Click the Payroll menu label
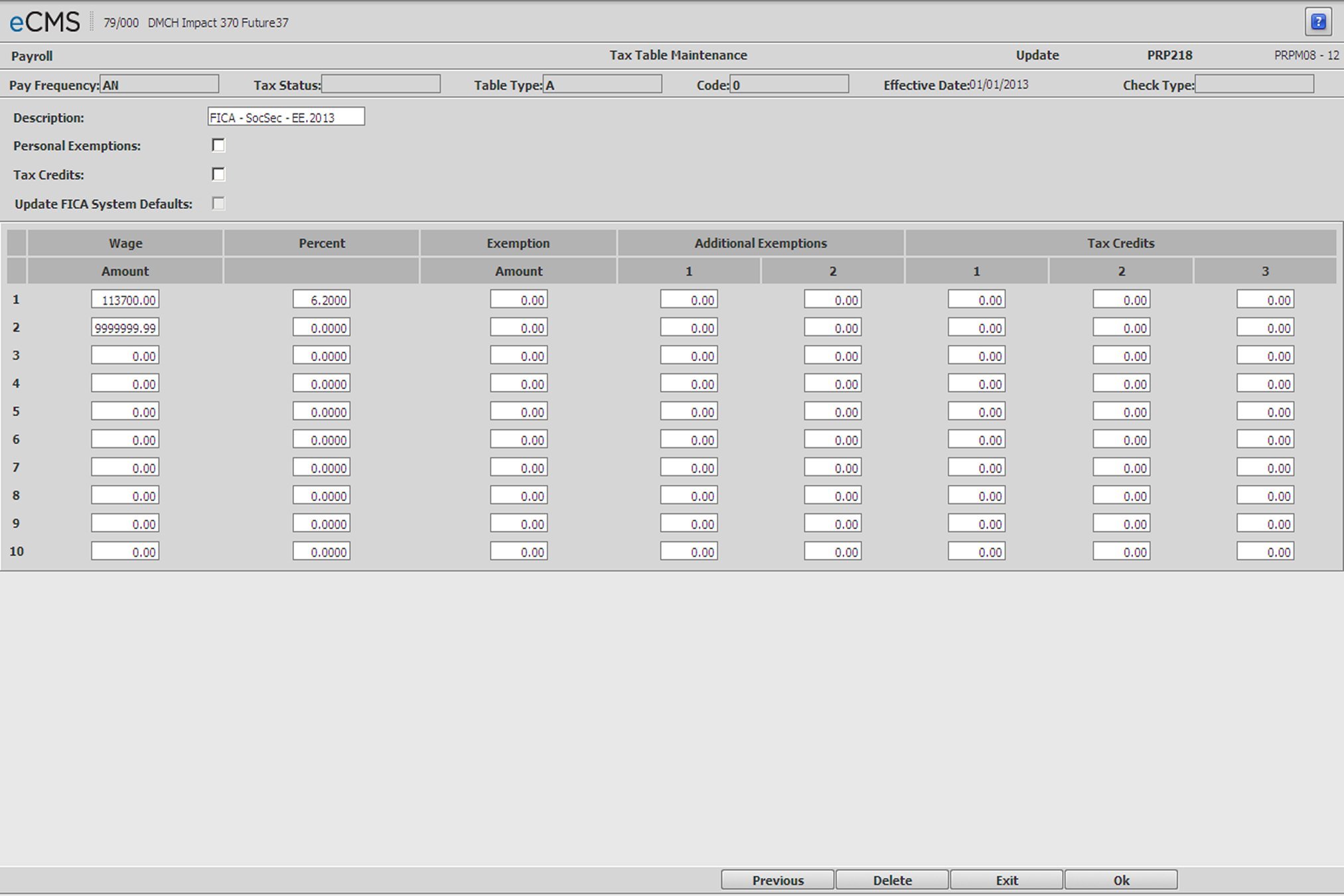The width and height of the screenshot is (1344, 896). (31, 56)
